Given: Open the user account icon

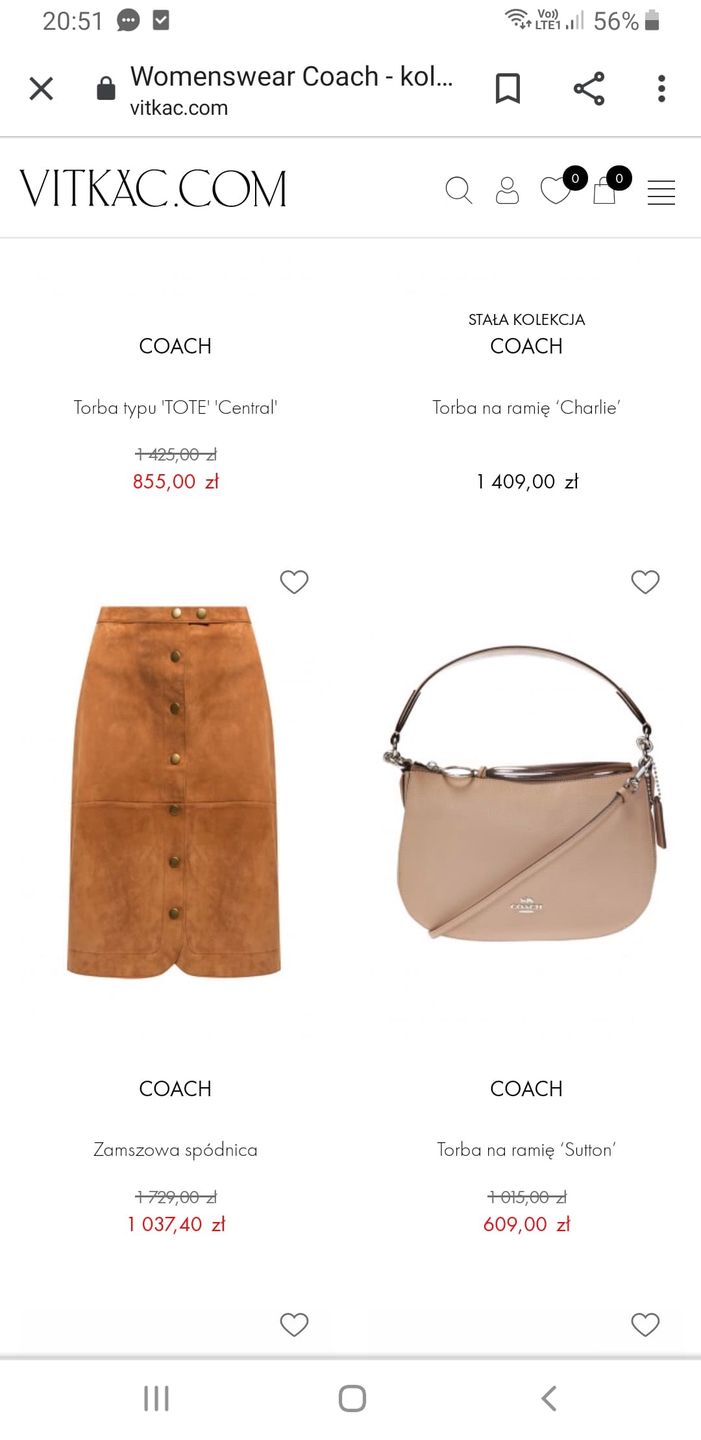Looking at the screenshot, I should pyautogui.click(x=507, y=190).
